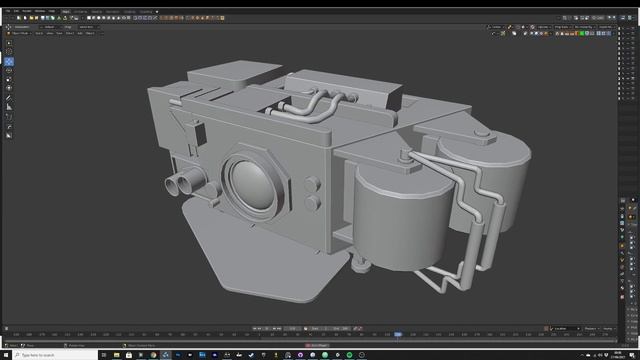The height and width of the screenshot is (360, 640).
Task: Open the timeline editor type menu
Action: pos(7,329)
